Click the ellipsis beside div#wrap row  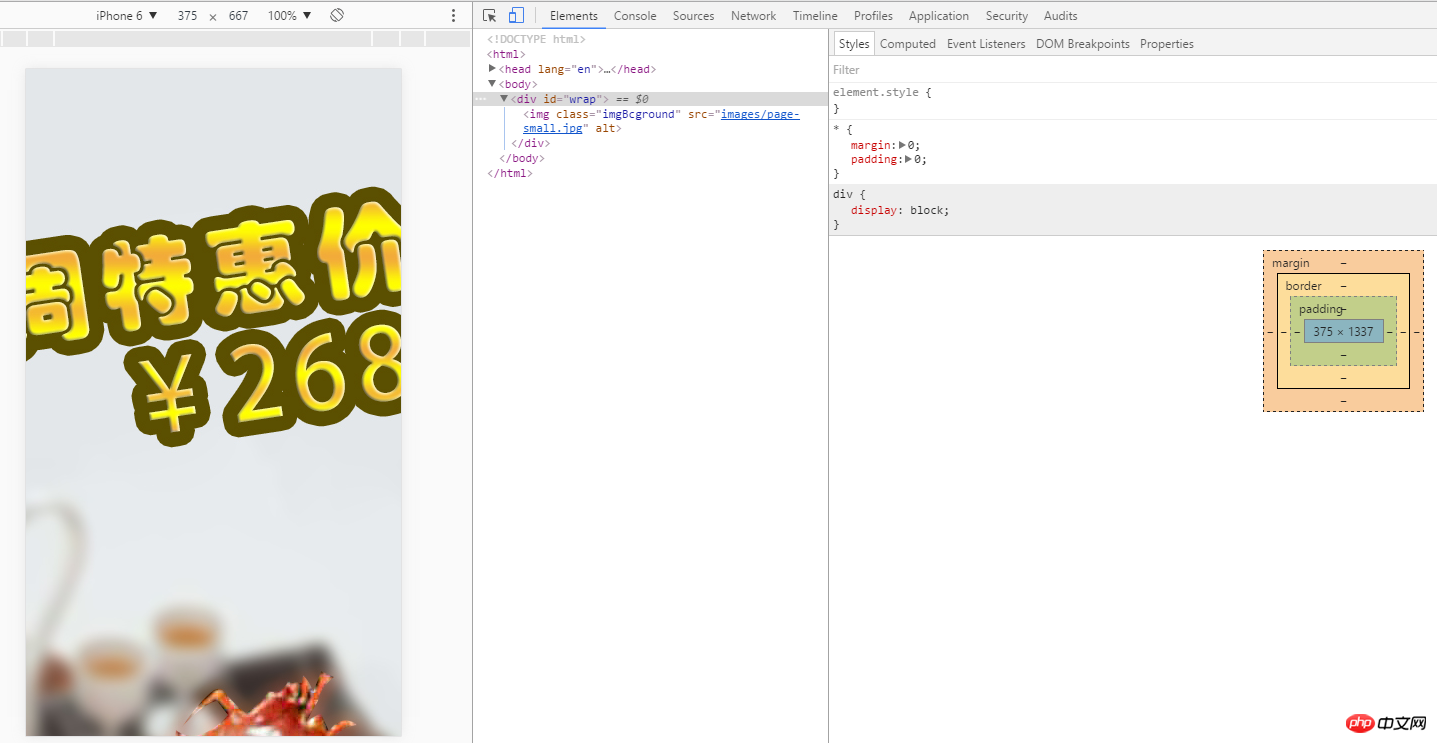(481, 99)
